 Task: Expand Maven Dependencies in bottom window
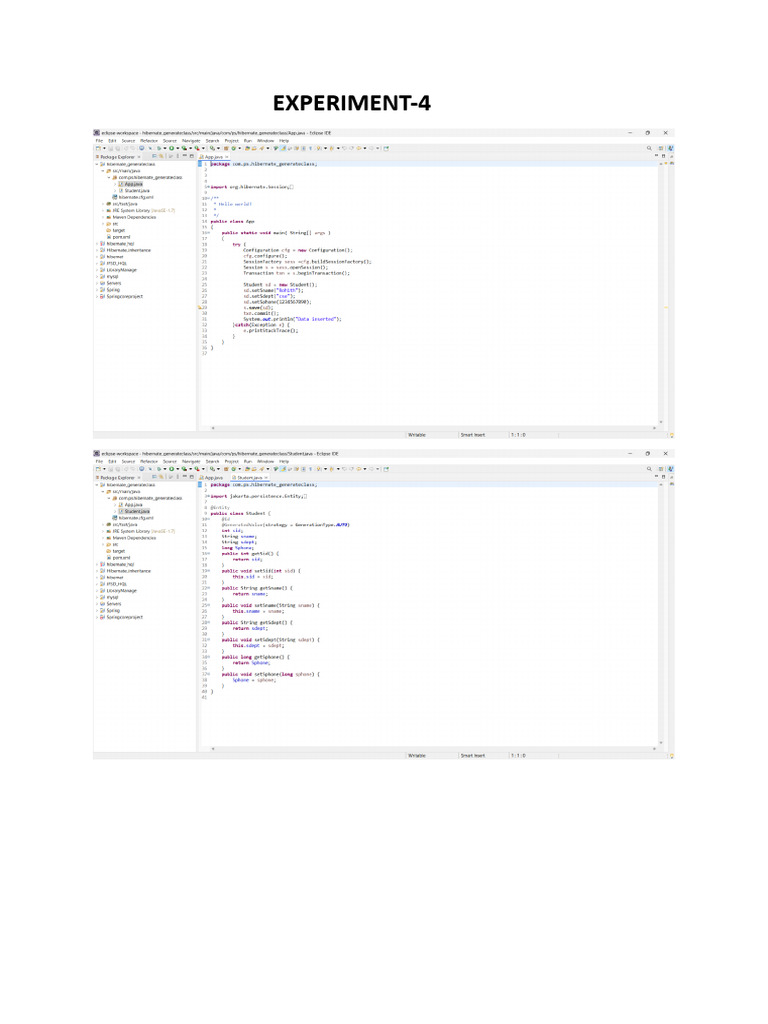103,537
